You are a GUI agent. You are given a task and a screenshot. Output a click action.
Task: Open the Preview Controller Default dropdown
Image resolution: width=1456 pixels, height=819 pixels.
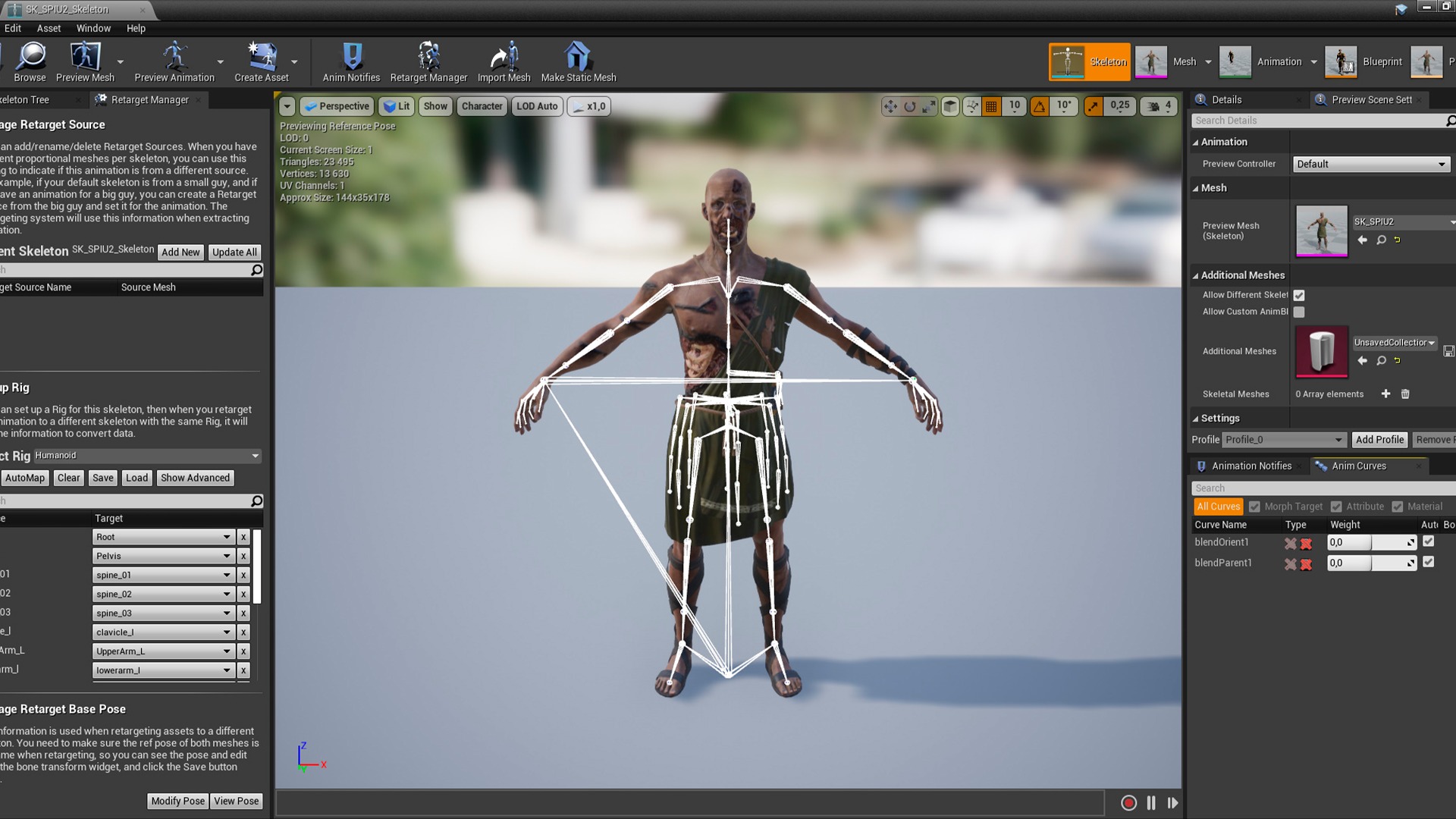tap(1371, 164)
